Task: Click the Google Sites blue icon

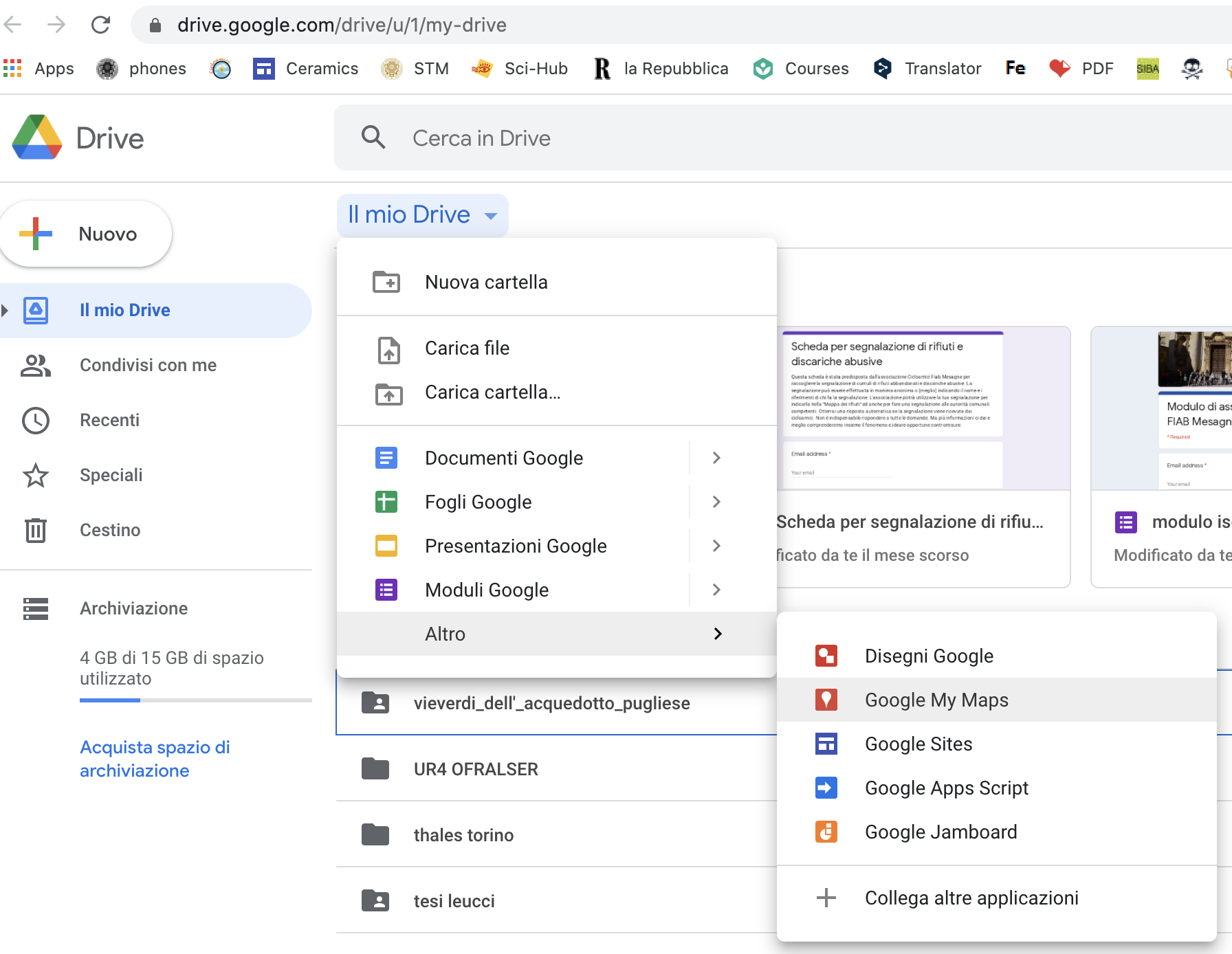Action: pyautogui.click(x=826, y=744)
